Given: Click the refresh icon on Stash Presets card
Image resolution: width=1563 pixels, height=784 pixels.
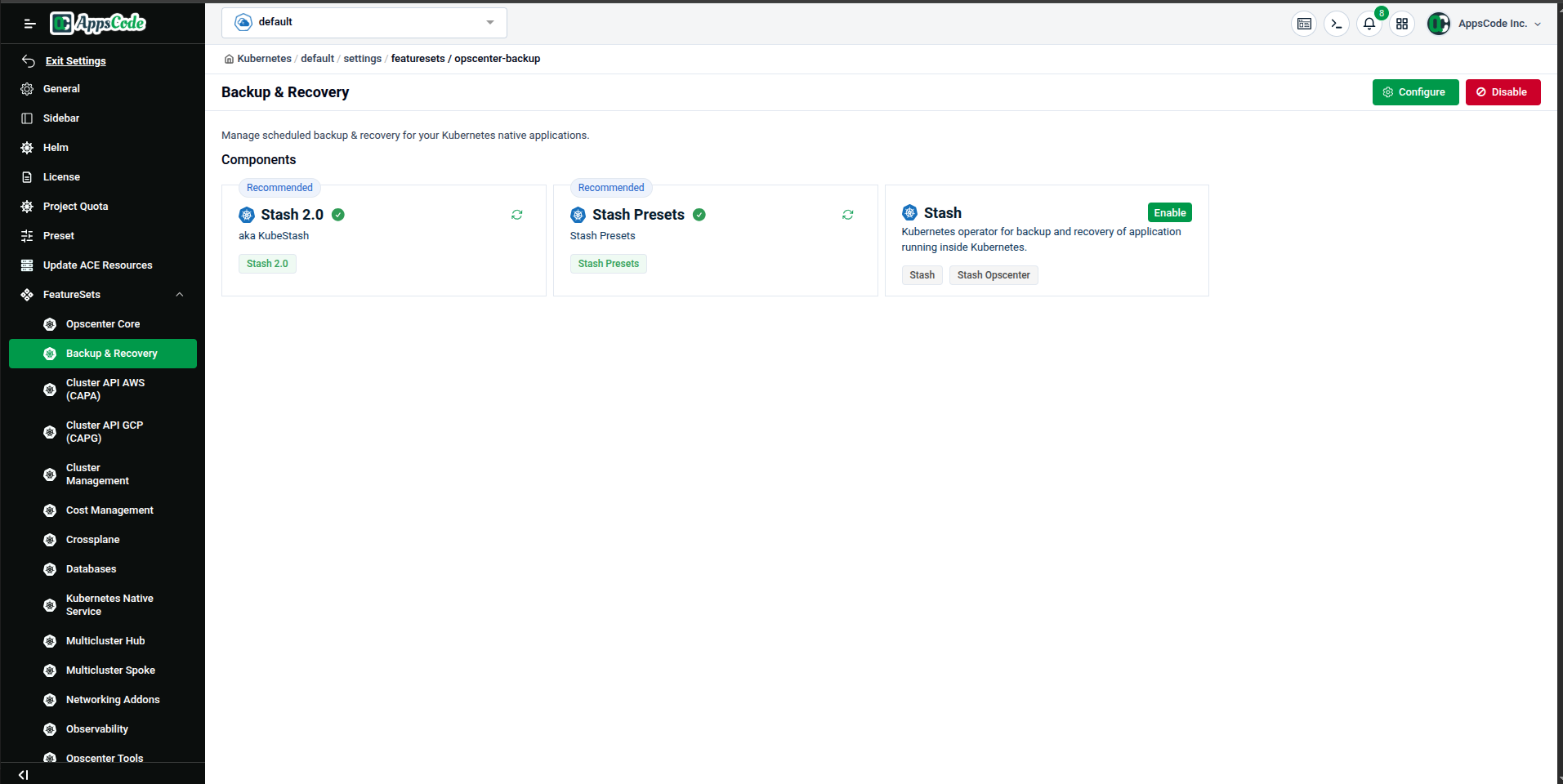Looking at the screenshot, I should pyautogui.click(x=847, y=214).
